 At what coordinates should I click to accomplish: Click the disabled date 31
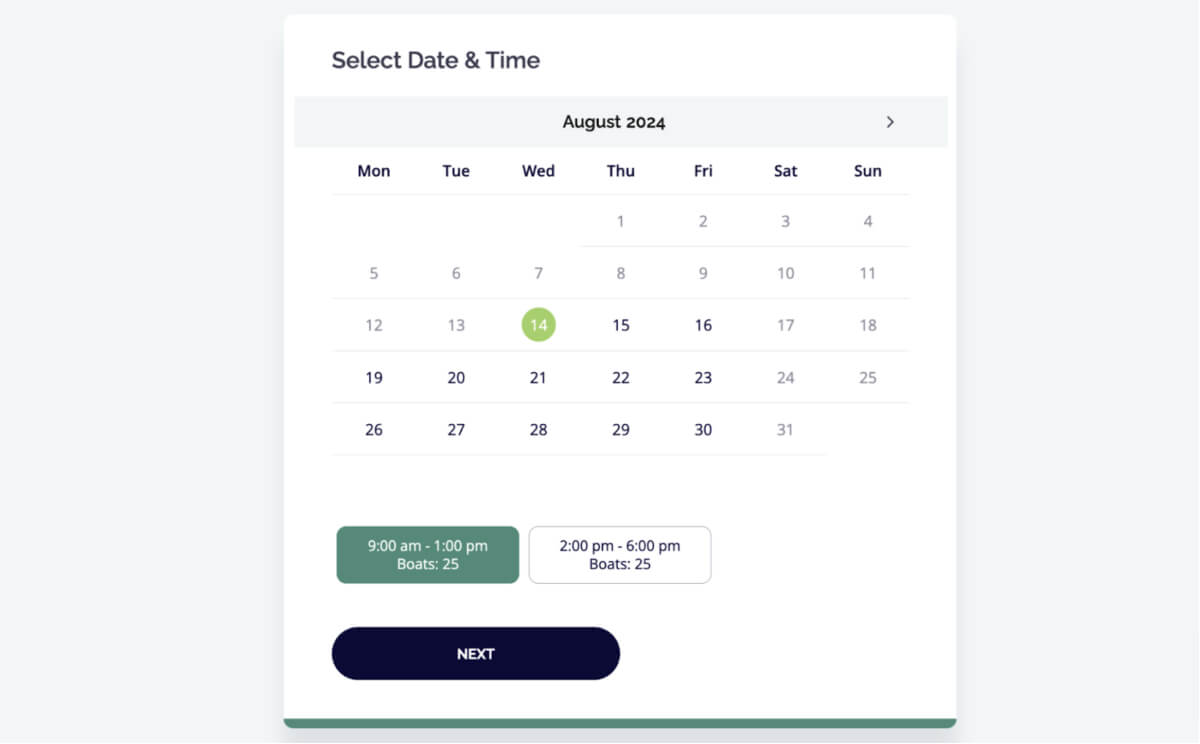785,429
